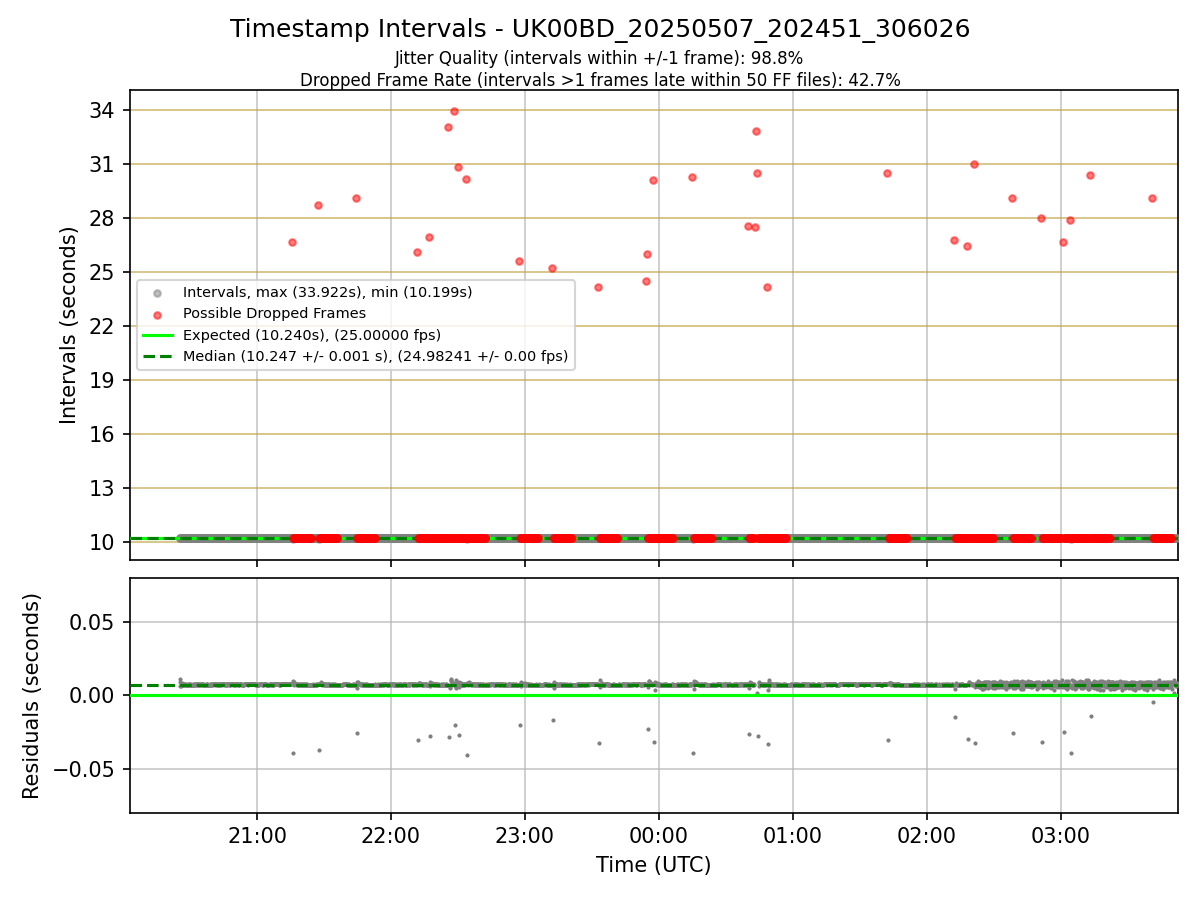Click the isolated red point between 01:00 and 02:00
Viewport: 1200px width, 900px height.
coord(887,173)
